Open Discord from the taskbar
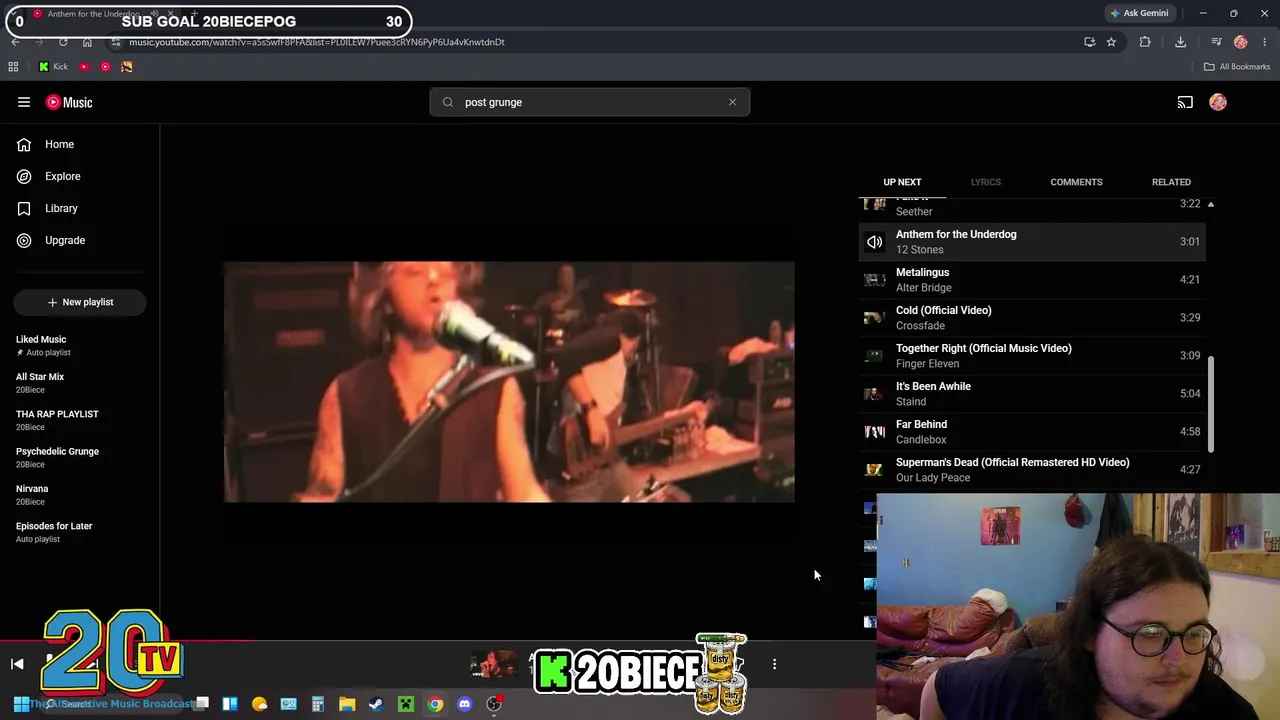The width and height of the screenshot is (1280, 720). tap(464, 704)
